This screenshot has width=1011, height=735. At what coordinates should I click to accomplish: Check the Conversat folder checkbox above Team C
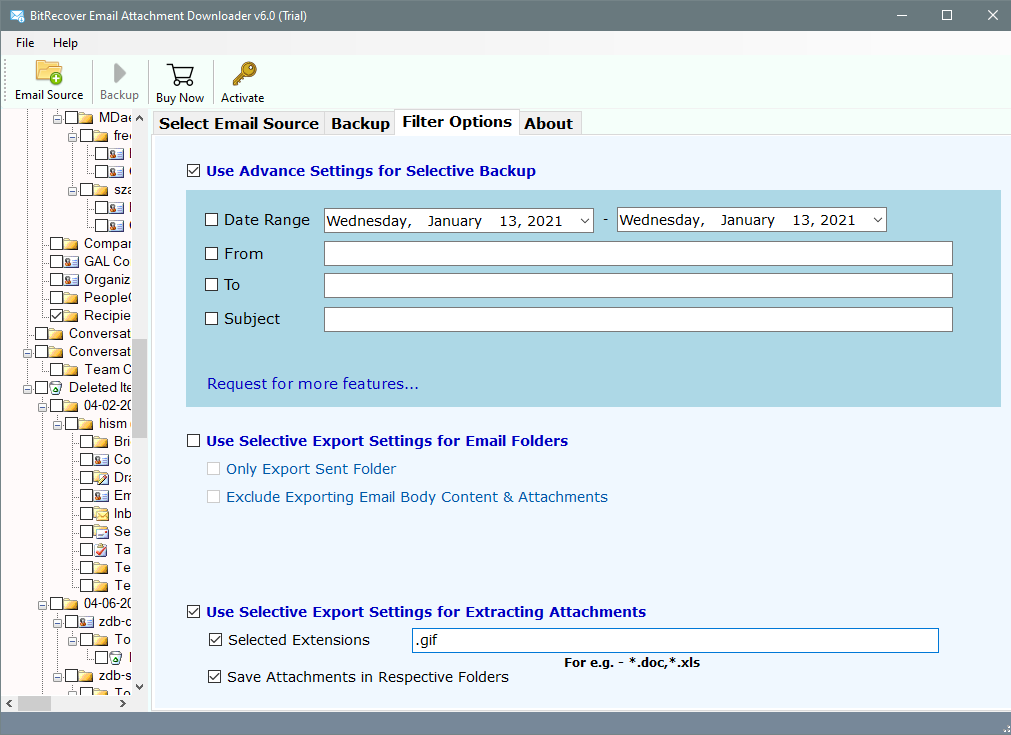pyautogui.click(x=41, y=351)
